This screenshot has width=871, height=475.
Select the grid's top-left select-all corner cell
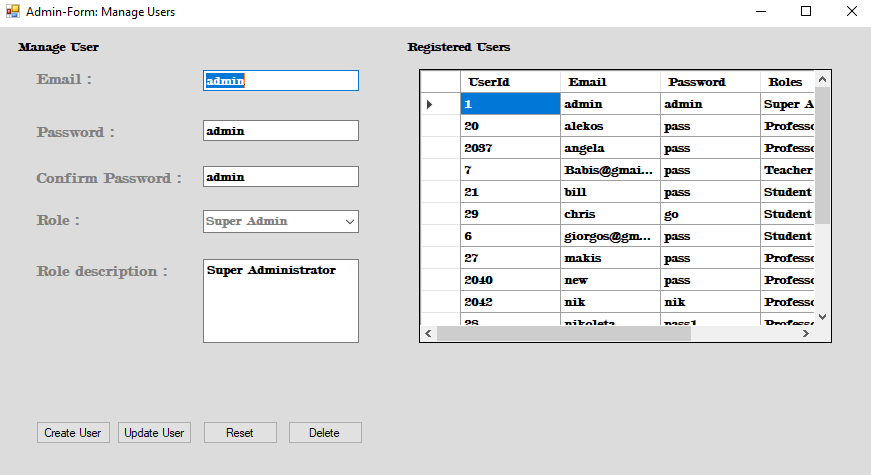click(x=440, y=82)
